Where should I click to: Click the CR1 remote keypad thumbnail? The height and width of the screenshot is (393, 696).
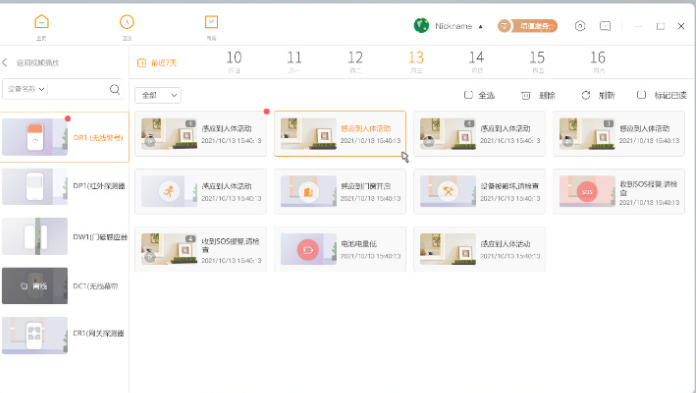[x=35, y=335]
